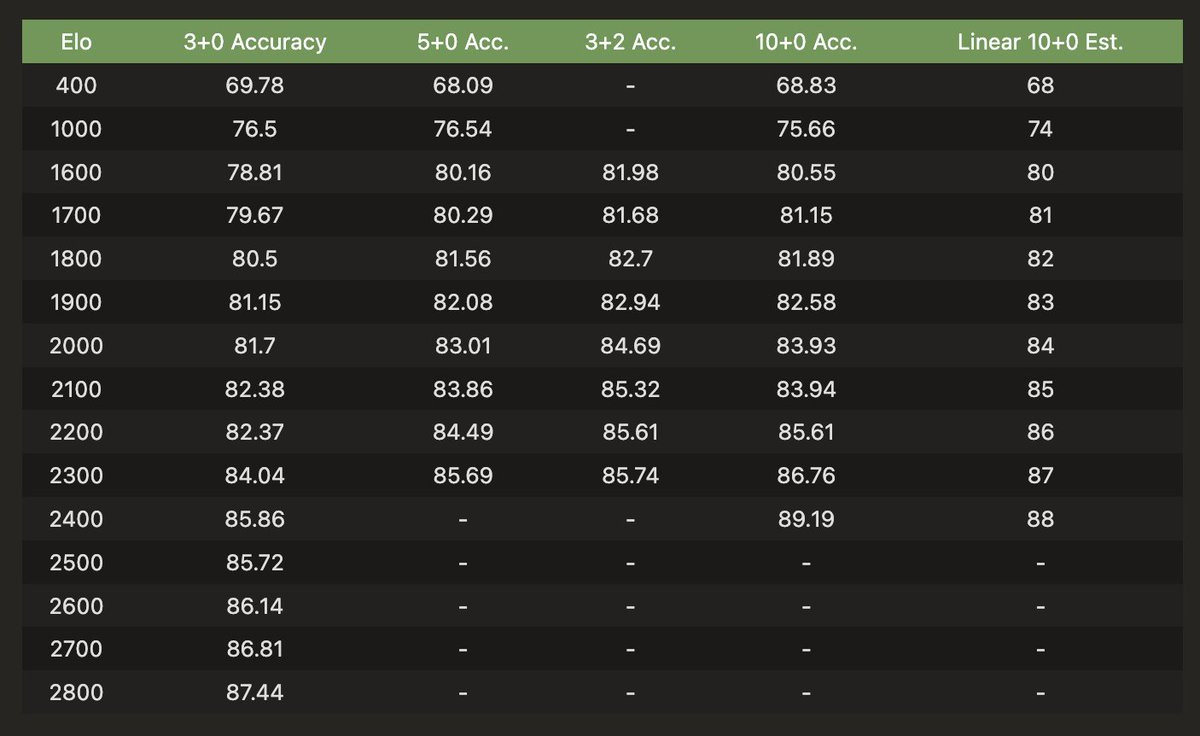Click the 2800 Elo row label

click(76, 692)
